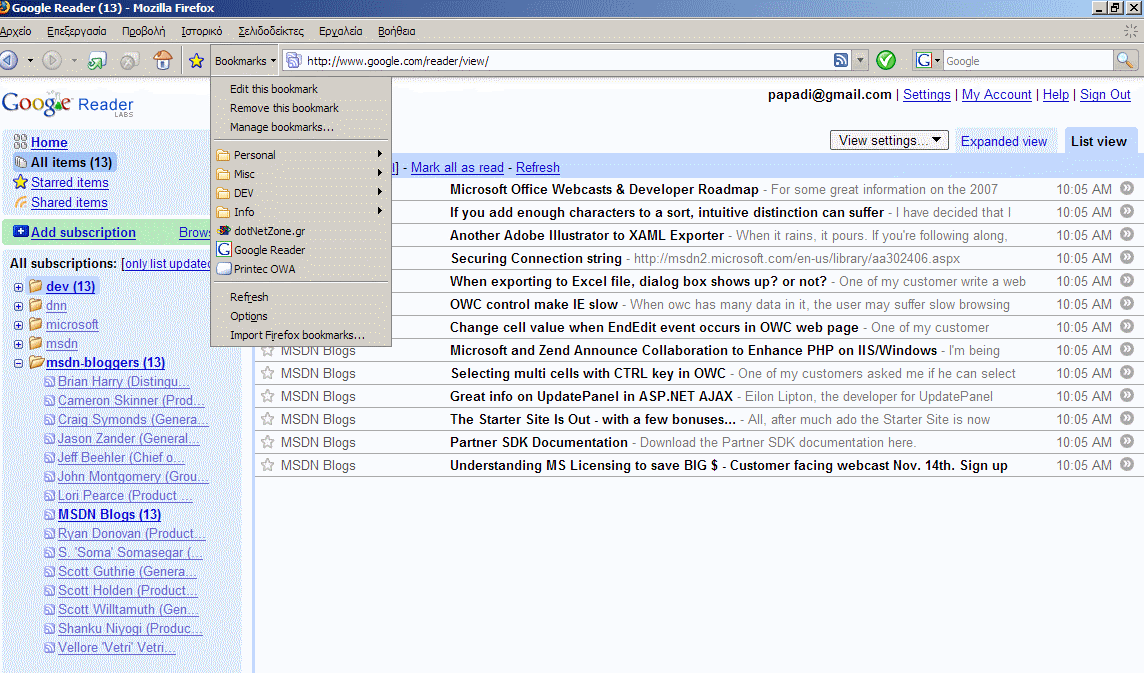This screenshot has height=673, width=1144.
Task: Click Sign Out link
Action: pos(1105,94)
